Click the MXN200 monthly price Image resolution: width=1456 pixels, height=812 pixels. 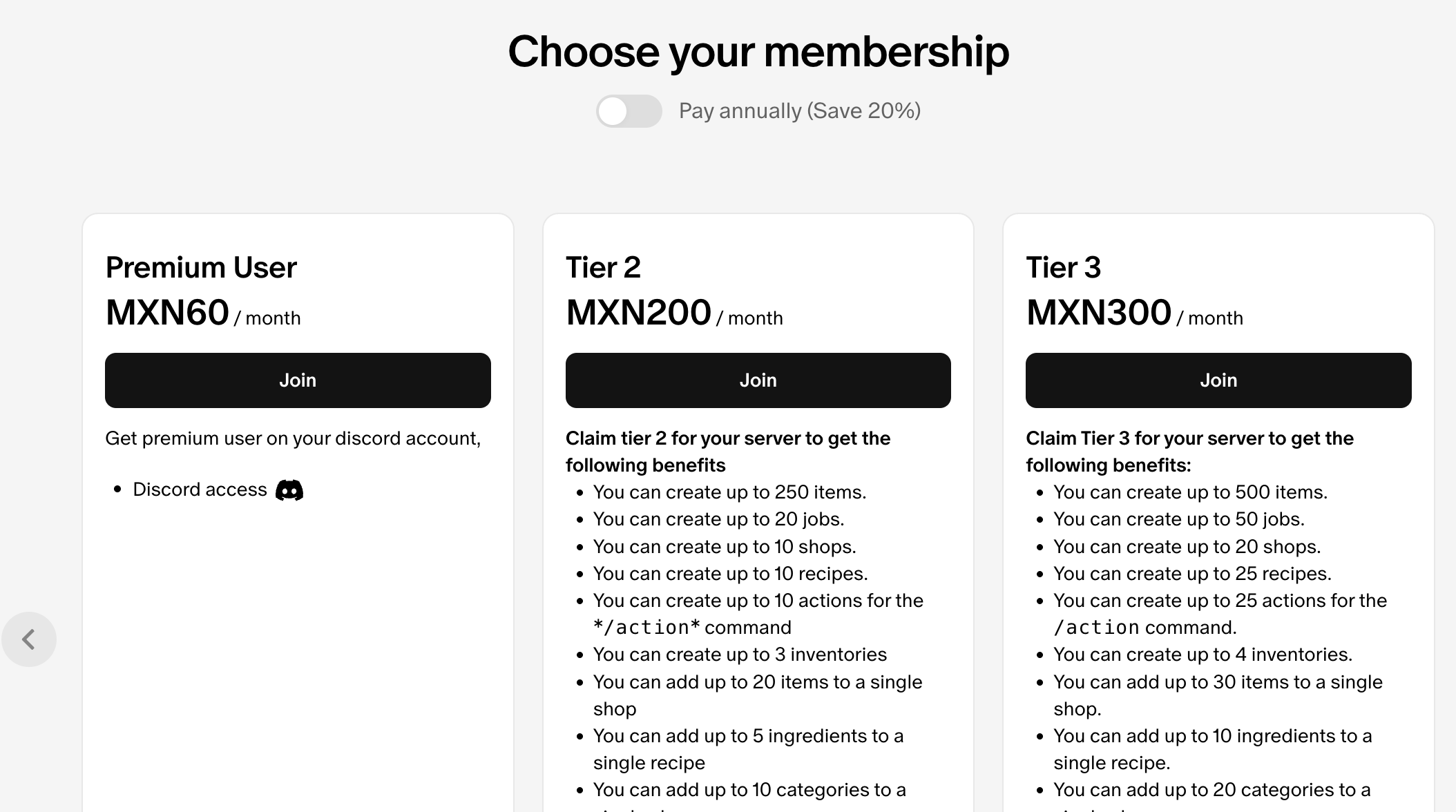[638, 313]
